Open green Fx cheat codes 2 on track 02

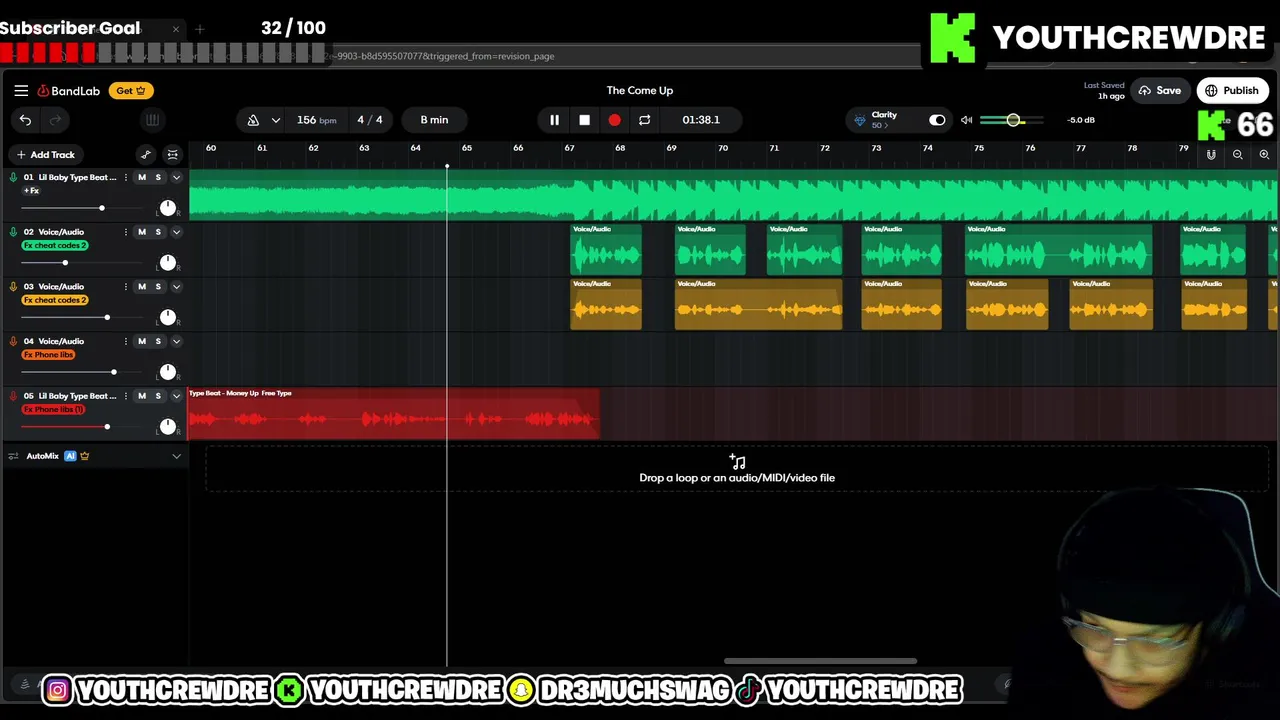pos(55,245)
